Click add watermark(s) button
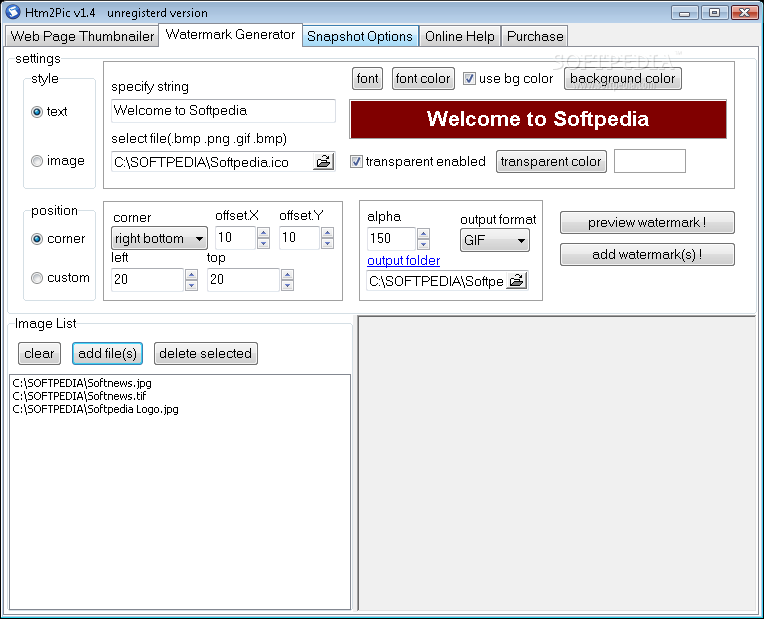This screenshot has height=619, width=764. click(647, 254)
